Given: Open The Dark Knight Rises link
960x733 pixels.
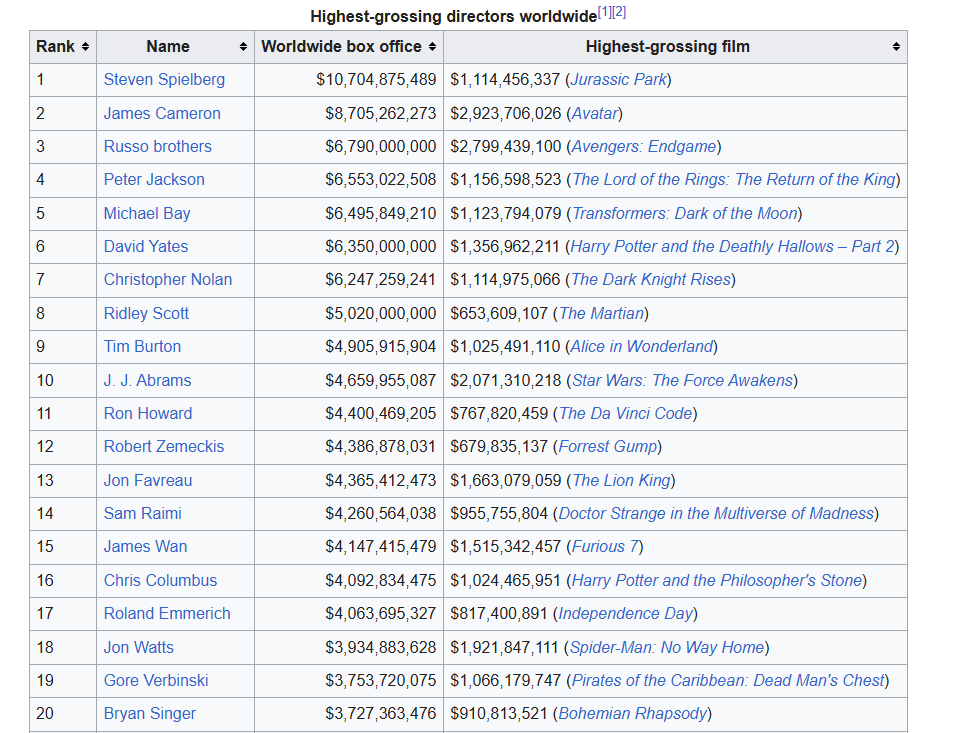Looking at the screenshot, I should point(651,279).
